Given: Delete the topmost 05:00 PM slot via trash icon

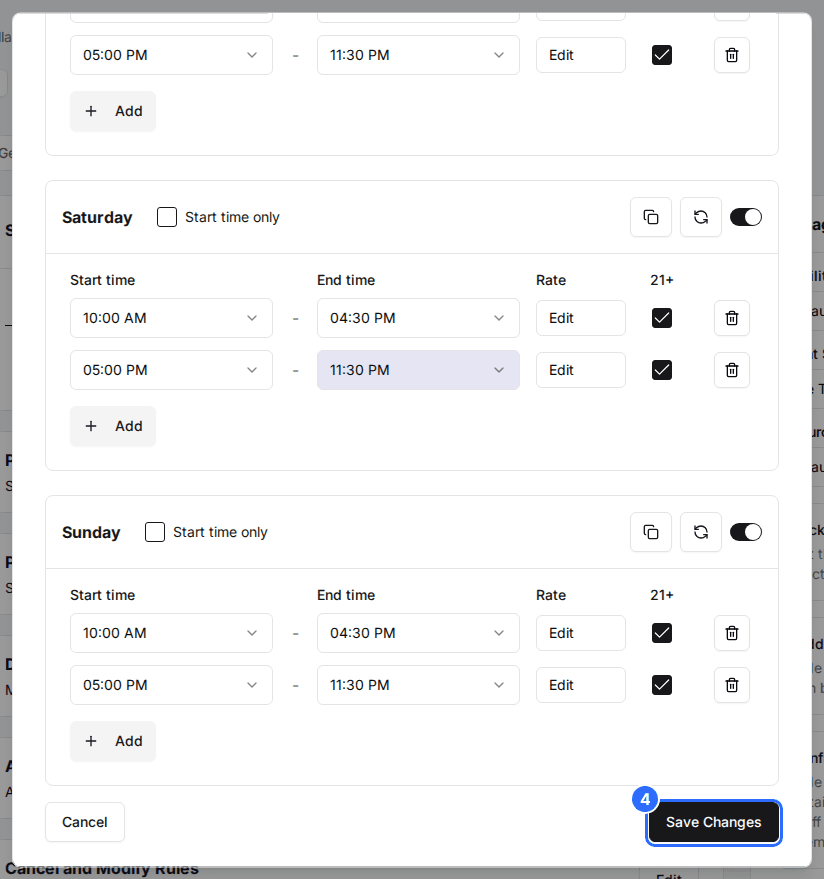Looking at the screenshot, I should tap(732, 55).
